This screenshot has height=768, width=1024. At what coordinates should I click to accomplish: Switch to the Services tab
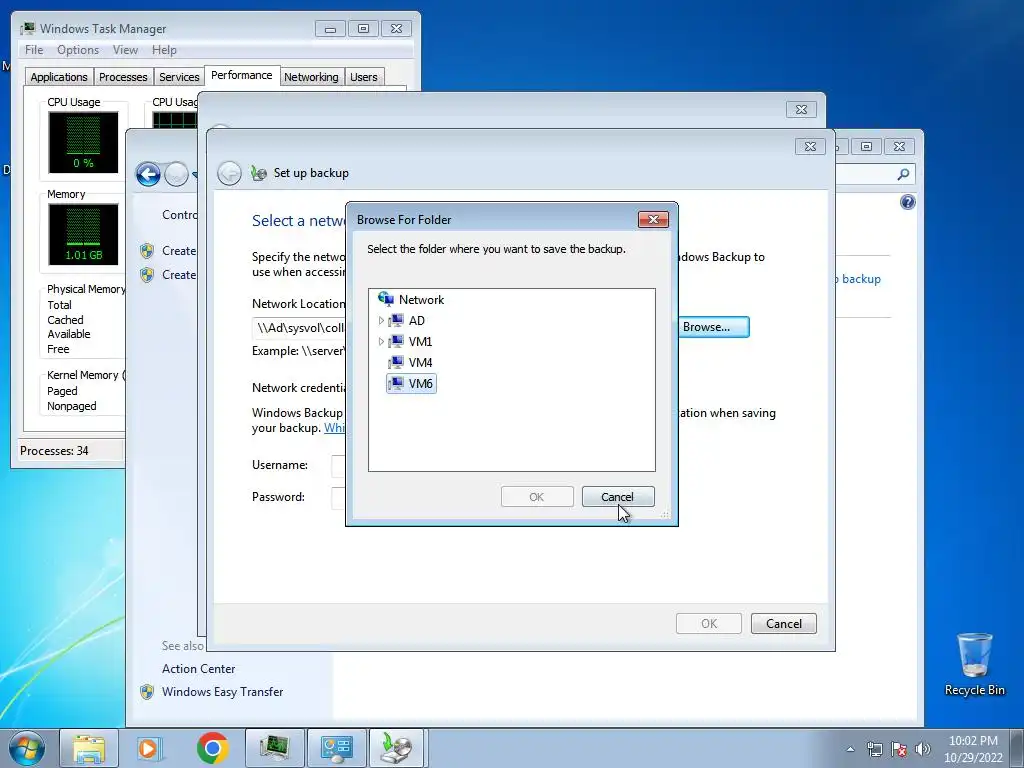[179, 77]
